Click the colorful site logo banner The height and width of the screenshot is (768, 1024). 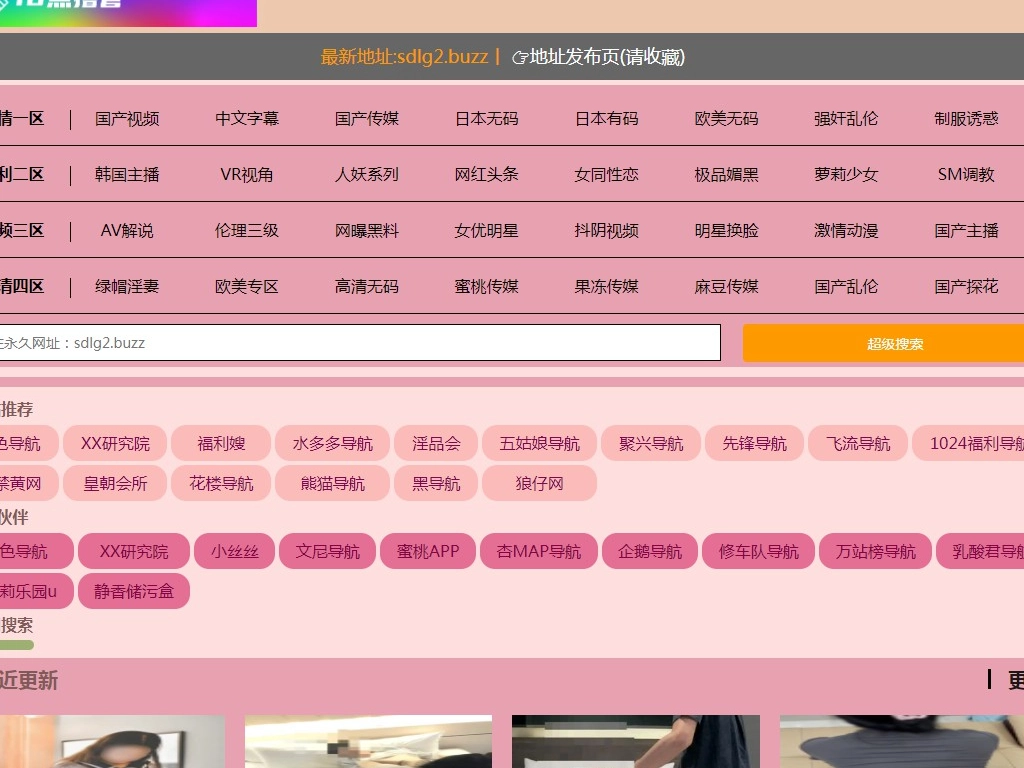click(128, 12)
